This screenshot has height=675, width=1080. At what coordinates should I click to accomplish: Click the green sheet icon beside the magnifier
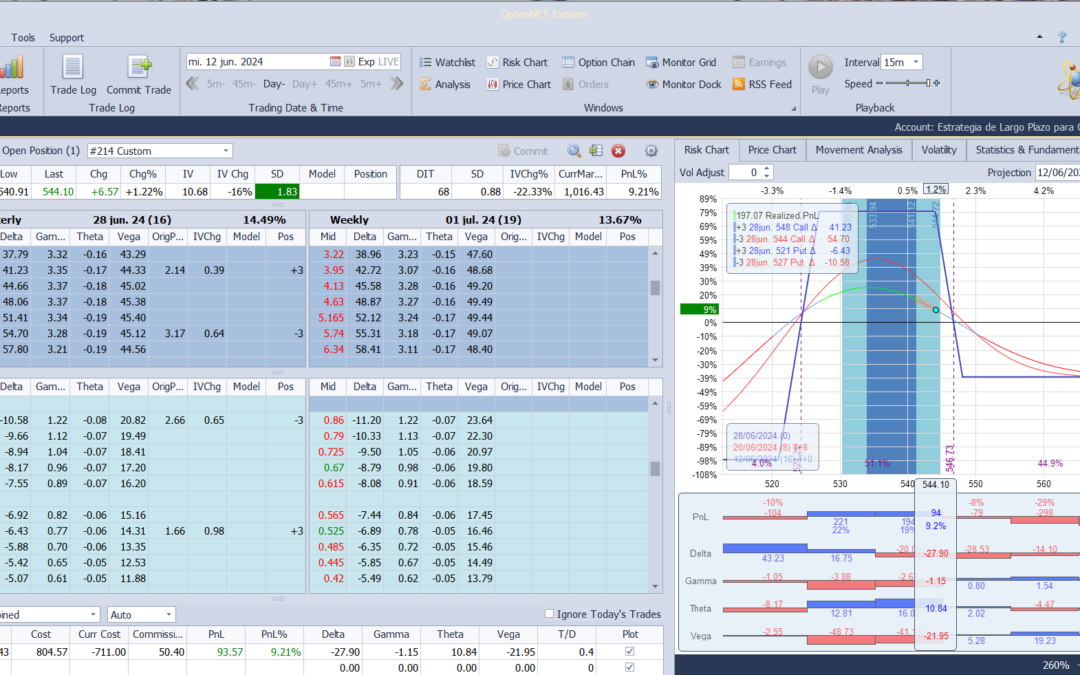[x=596, y=151]
